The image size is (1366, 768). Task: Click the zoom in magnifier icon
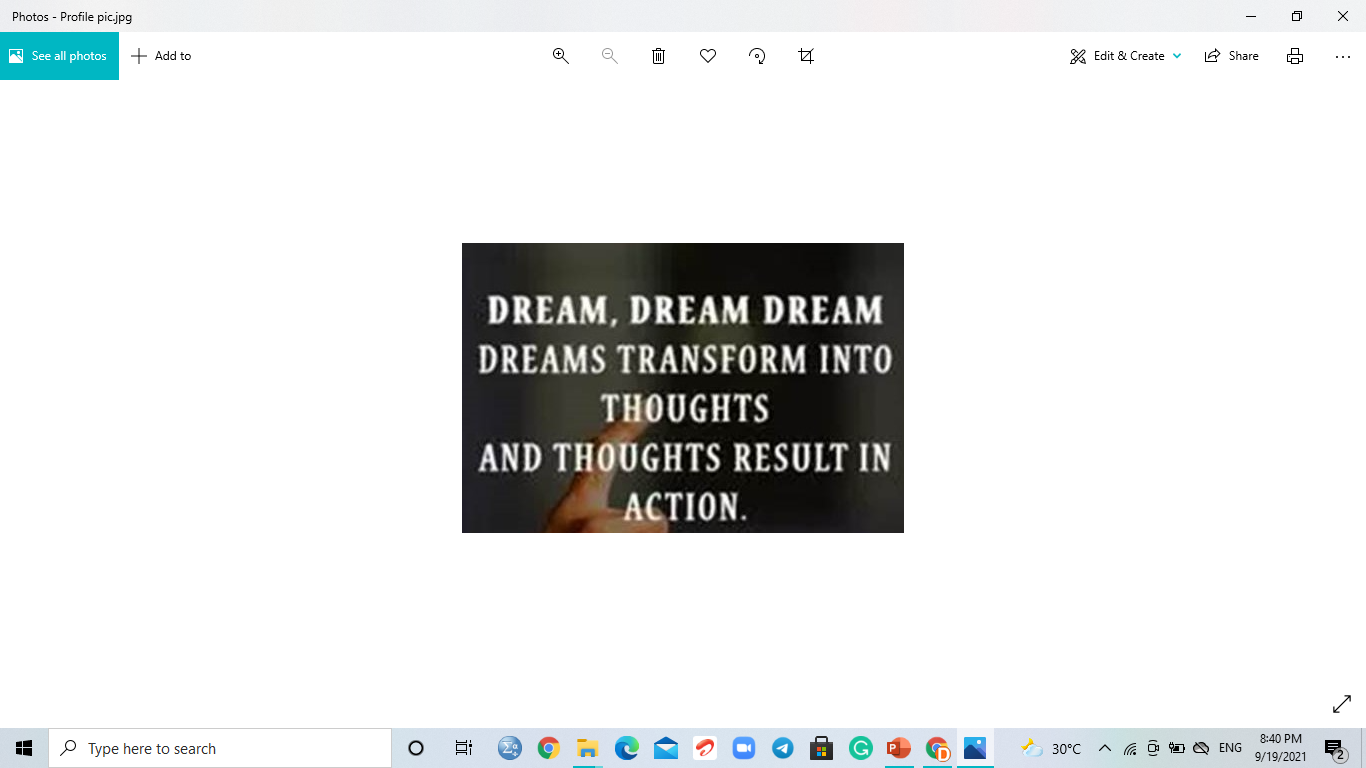point(561,56)
